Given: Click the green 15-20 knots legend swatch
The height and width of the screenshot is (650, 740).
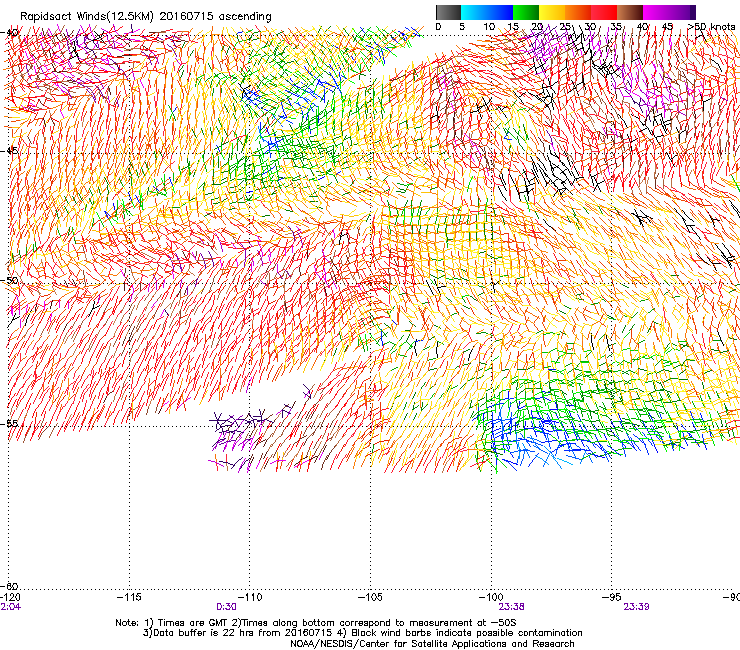Looking at the screenshot, I should (526, 12).
